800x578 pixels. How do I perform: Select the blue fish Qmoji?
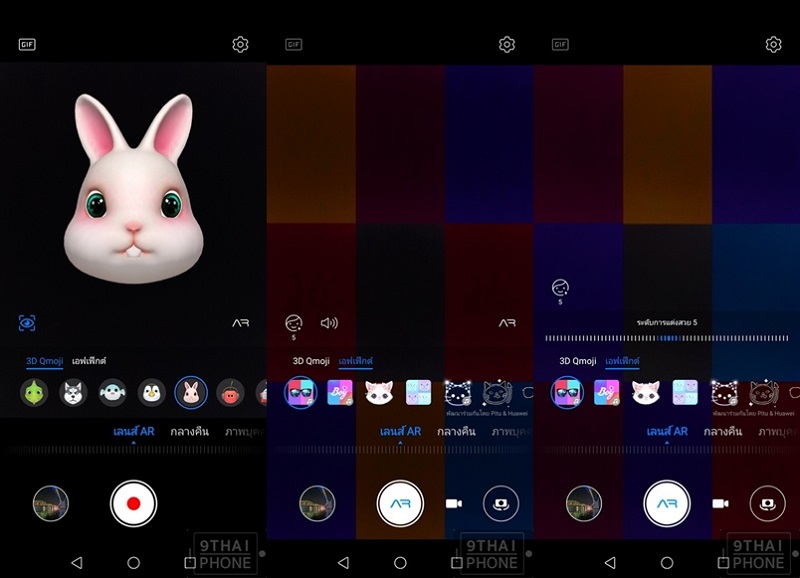(113, 393)
